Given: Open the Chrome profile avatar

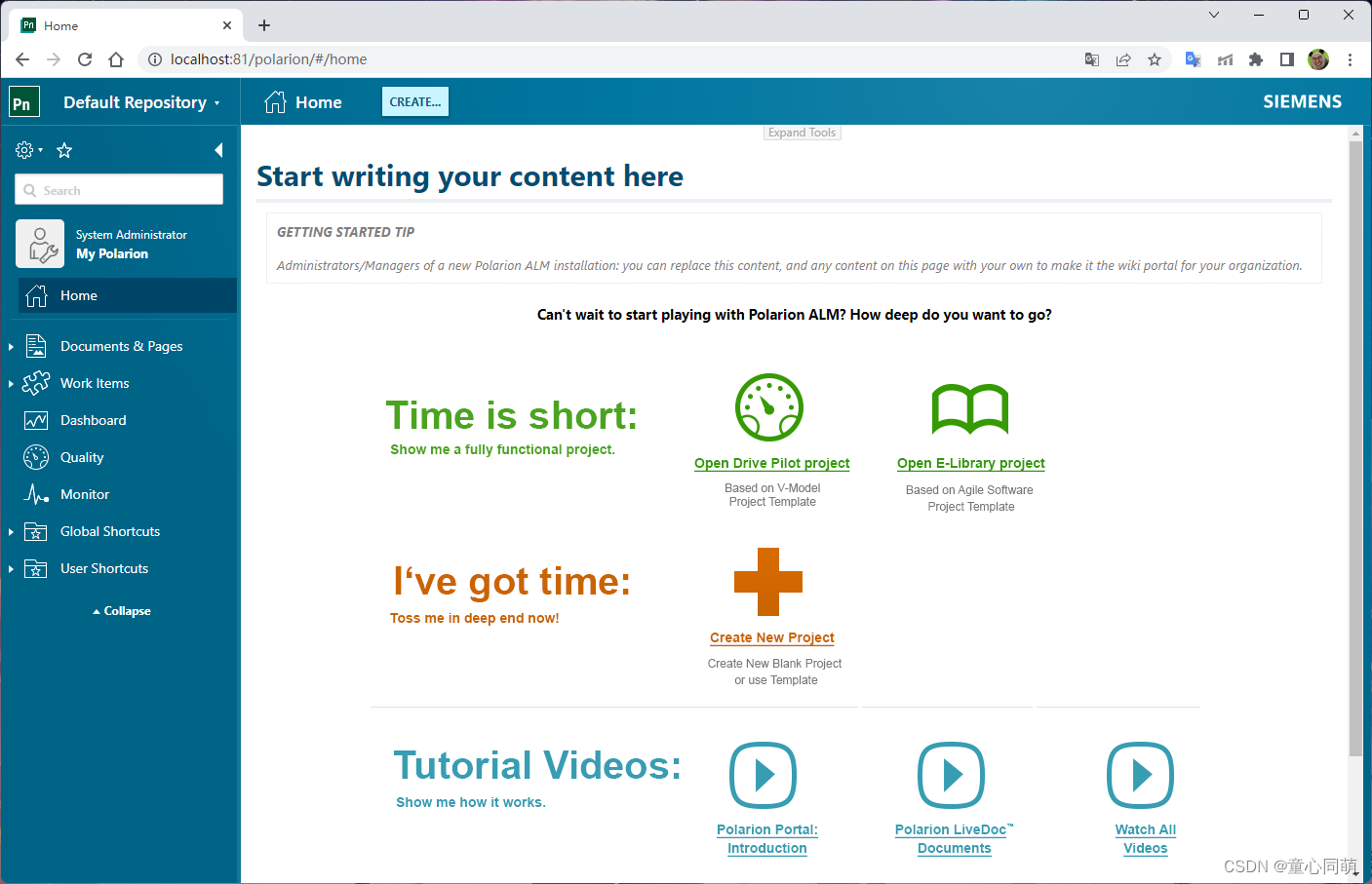Looking at the screenshot, I should [x=1318, y=59].
